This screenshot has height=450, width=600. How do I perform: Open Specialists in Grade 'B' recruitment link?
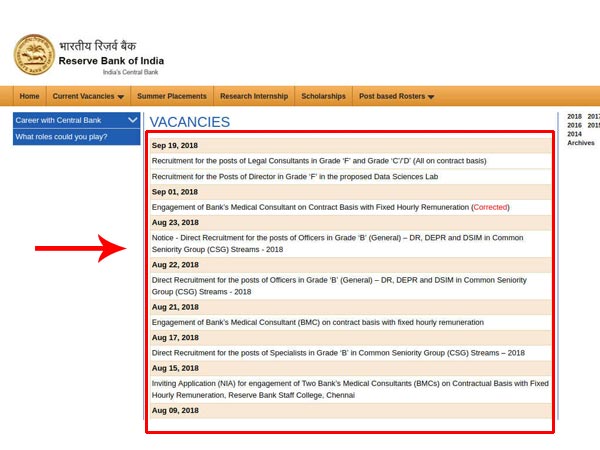(x=338, y=353)
